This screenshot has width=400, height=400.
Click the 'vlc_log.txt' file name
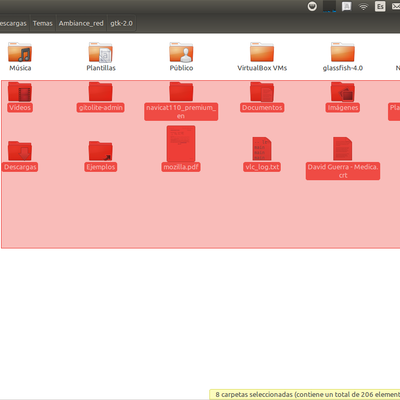tap(262, 167)
